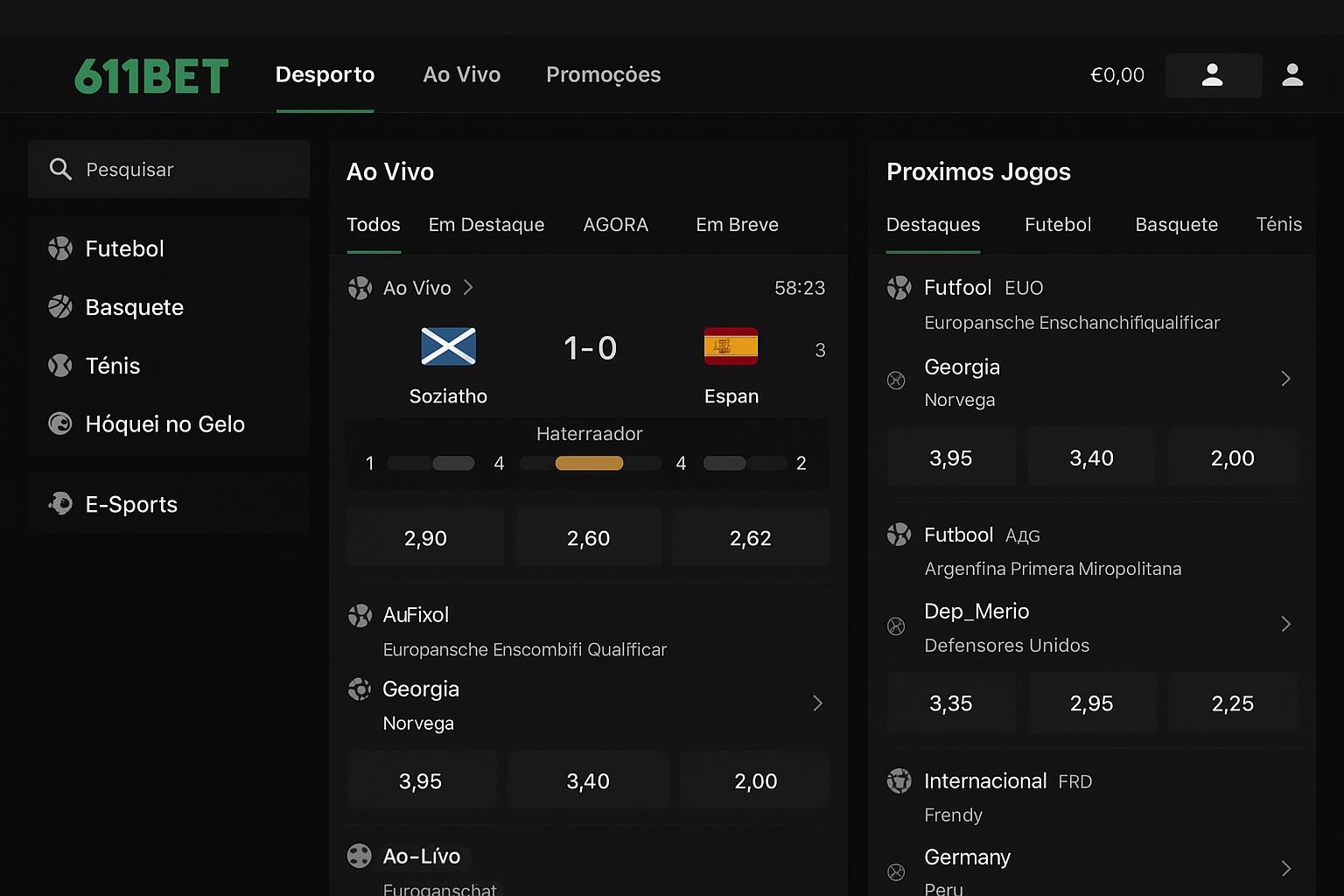
Task: Open the boxed account button
Action: [1213, 75]
